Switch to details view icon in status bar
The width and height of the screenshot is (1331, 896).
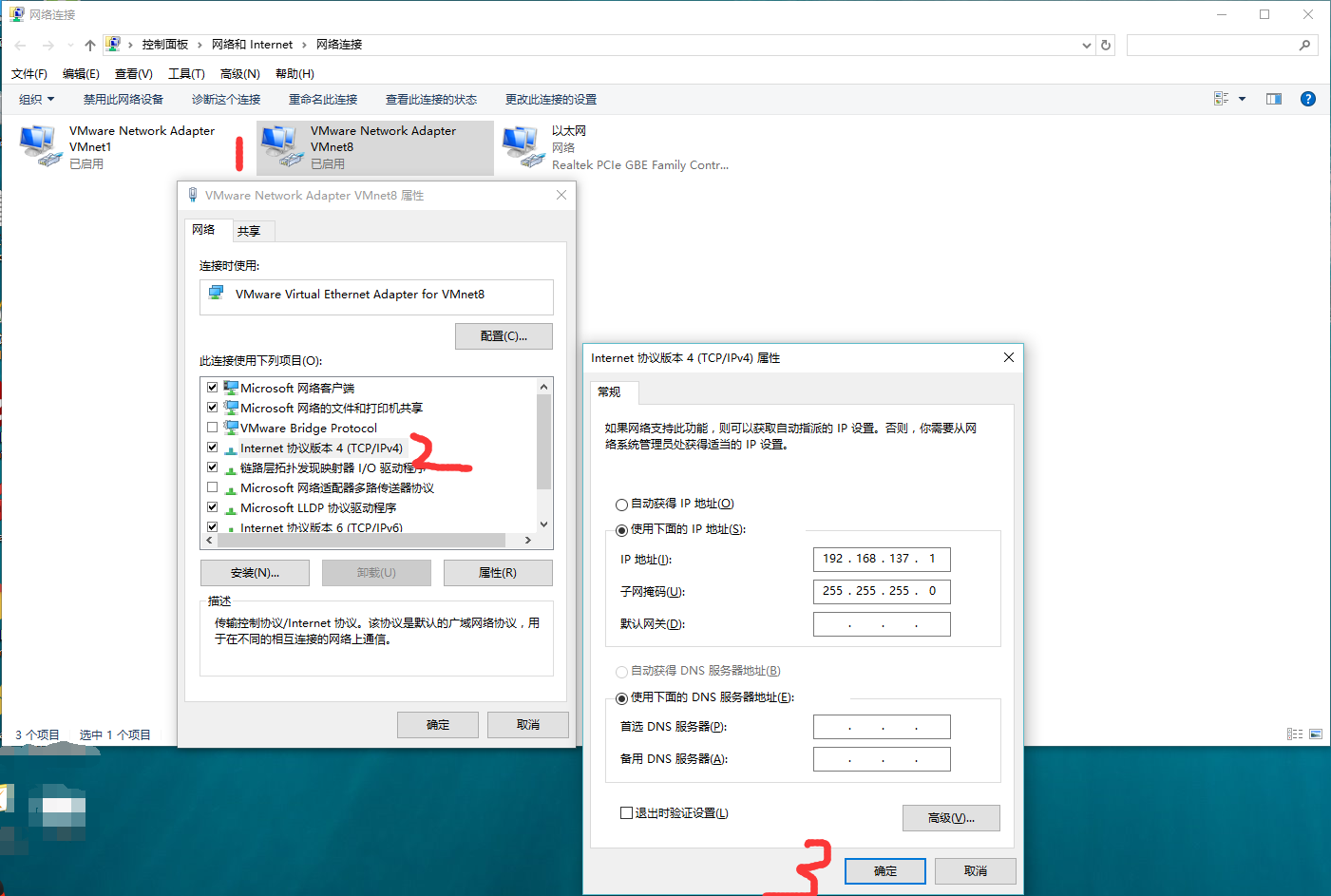pyautogui.click(x=1295, y=734)
